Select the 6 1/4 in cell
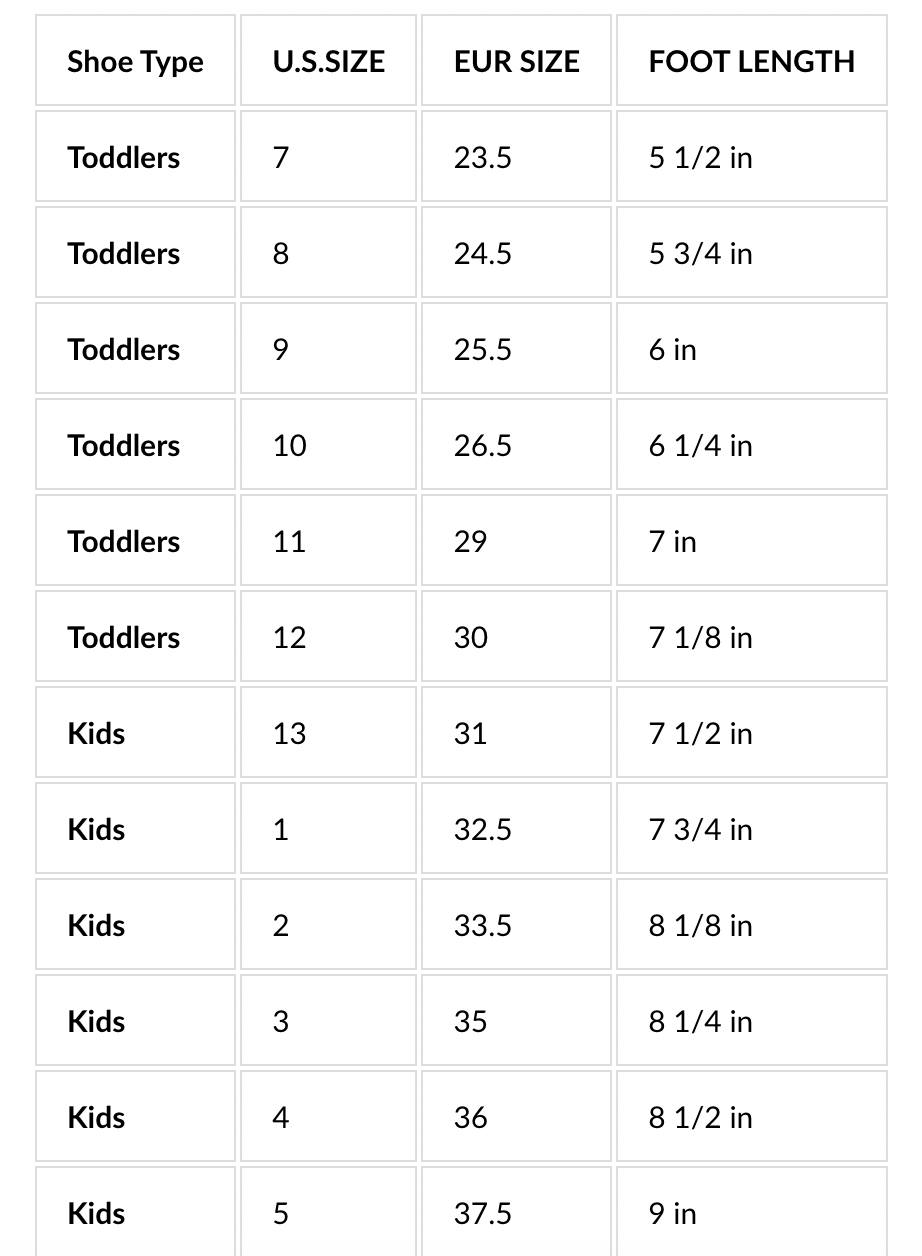The image size is (922, 1256). tap(700, 446)
